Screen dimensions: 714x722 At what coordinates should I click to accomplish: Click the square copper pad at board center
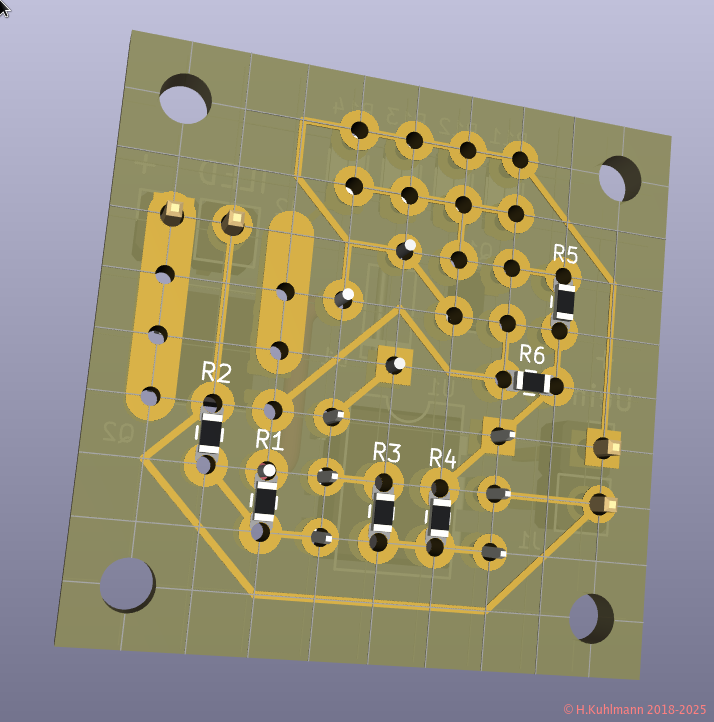tap(394, 365)
